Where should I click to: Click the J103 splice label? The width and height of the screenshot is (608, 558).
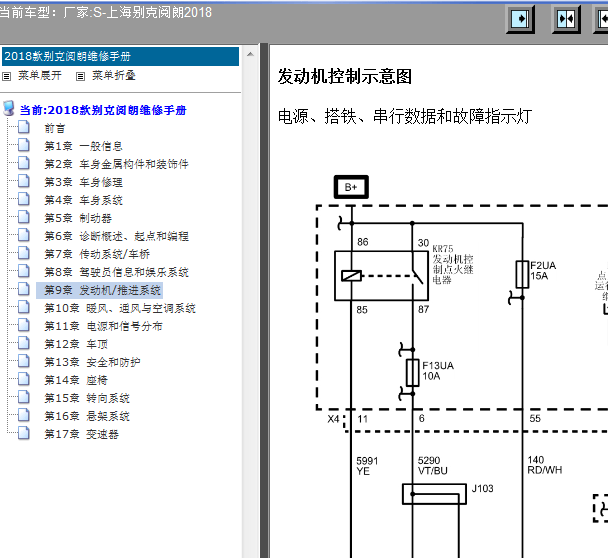(x=482, y=489)
